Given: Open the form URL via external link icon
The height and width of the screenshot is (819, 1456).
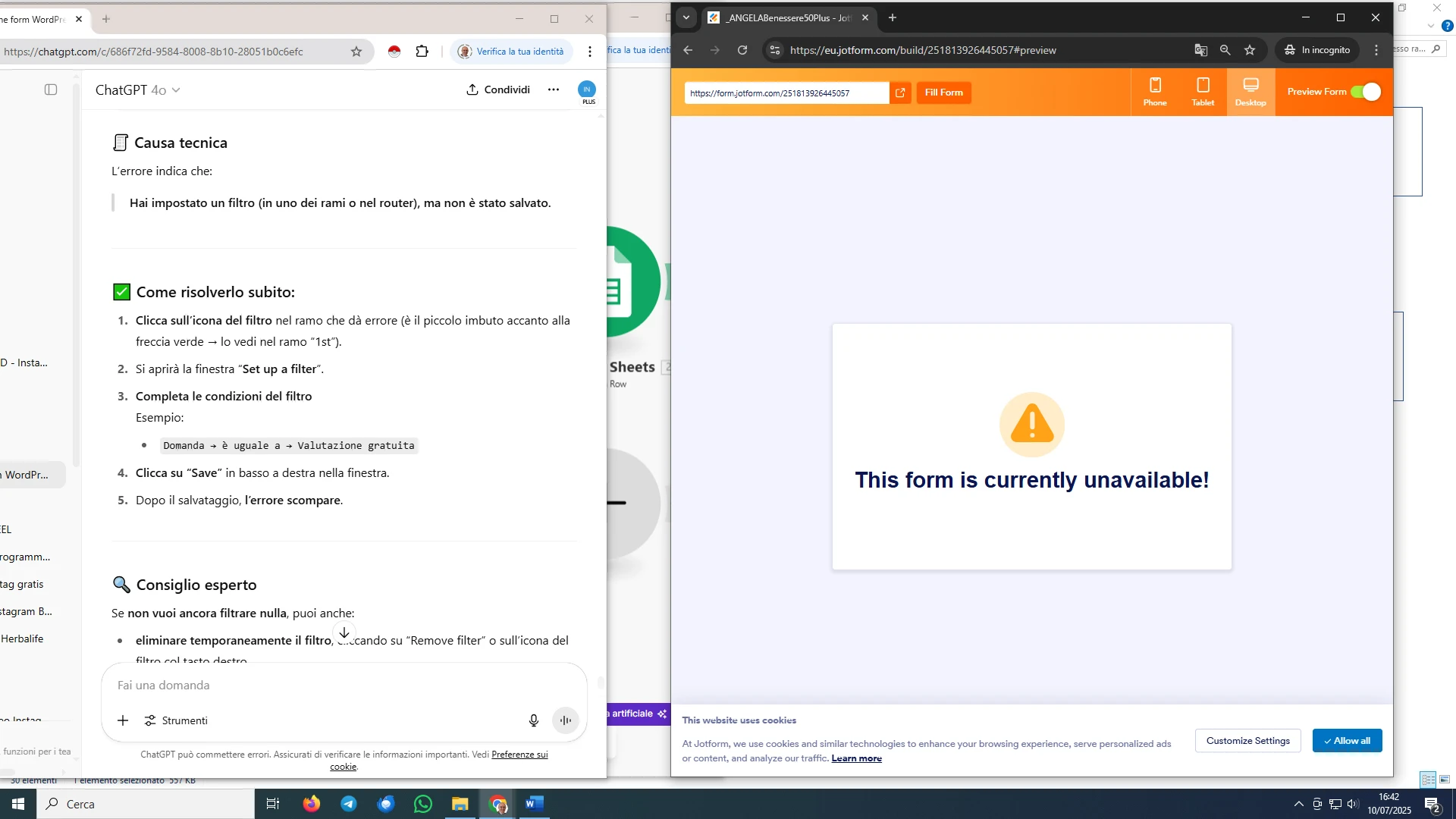Looking at the screenshot, I should (900, 93).
